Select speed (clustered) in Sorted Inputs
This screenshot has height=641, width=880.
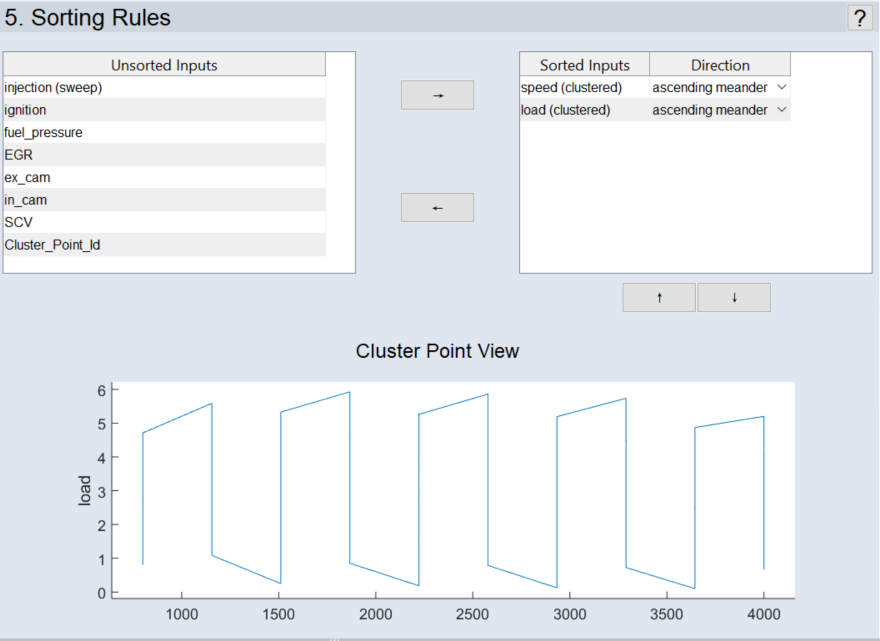584,88
